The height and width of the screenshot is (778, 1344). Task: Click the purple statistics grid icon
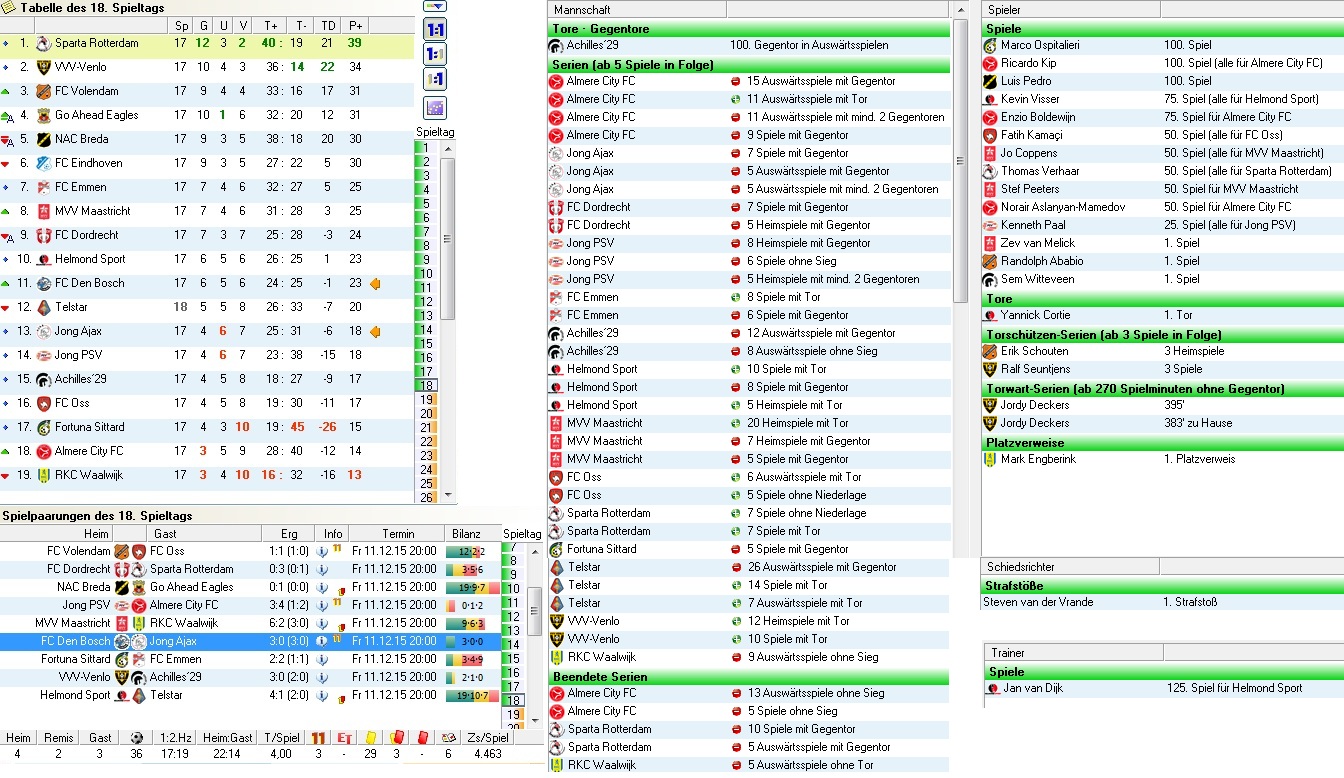(435, 108)
